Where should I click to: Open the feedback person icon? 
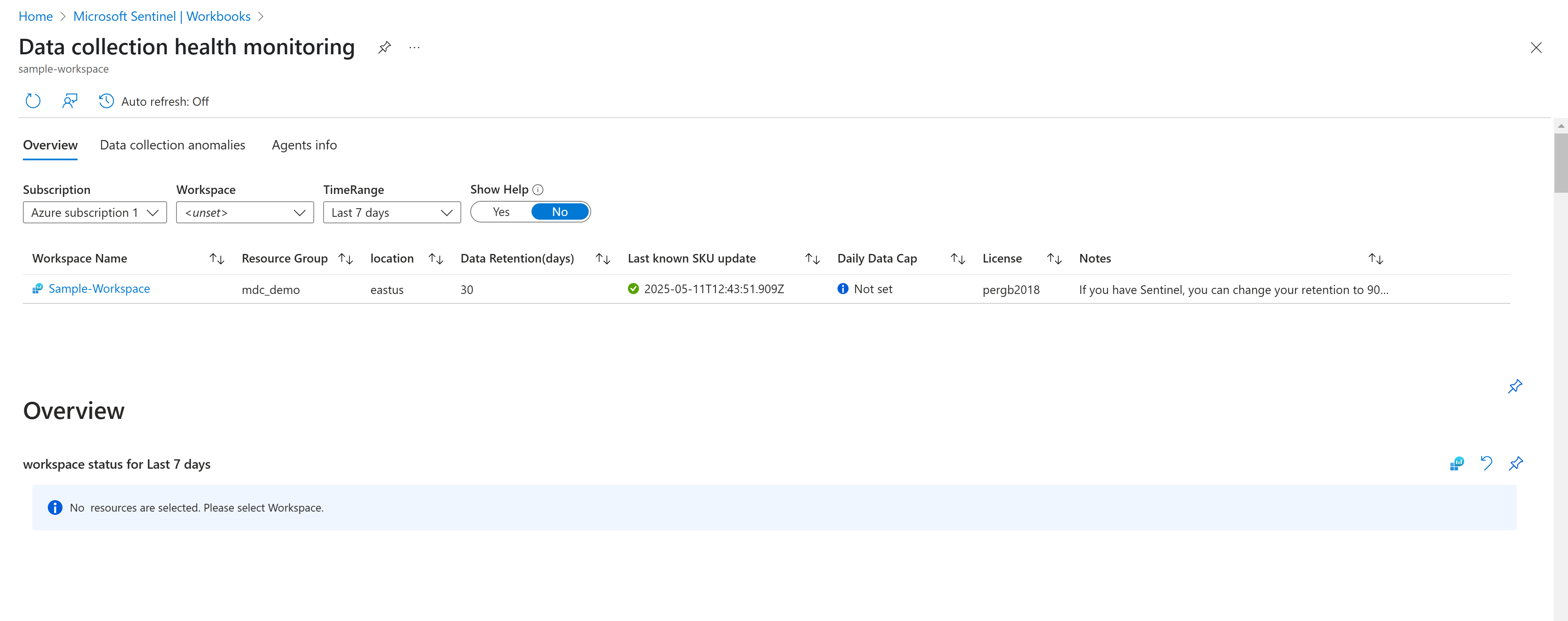point(70,101)
